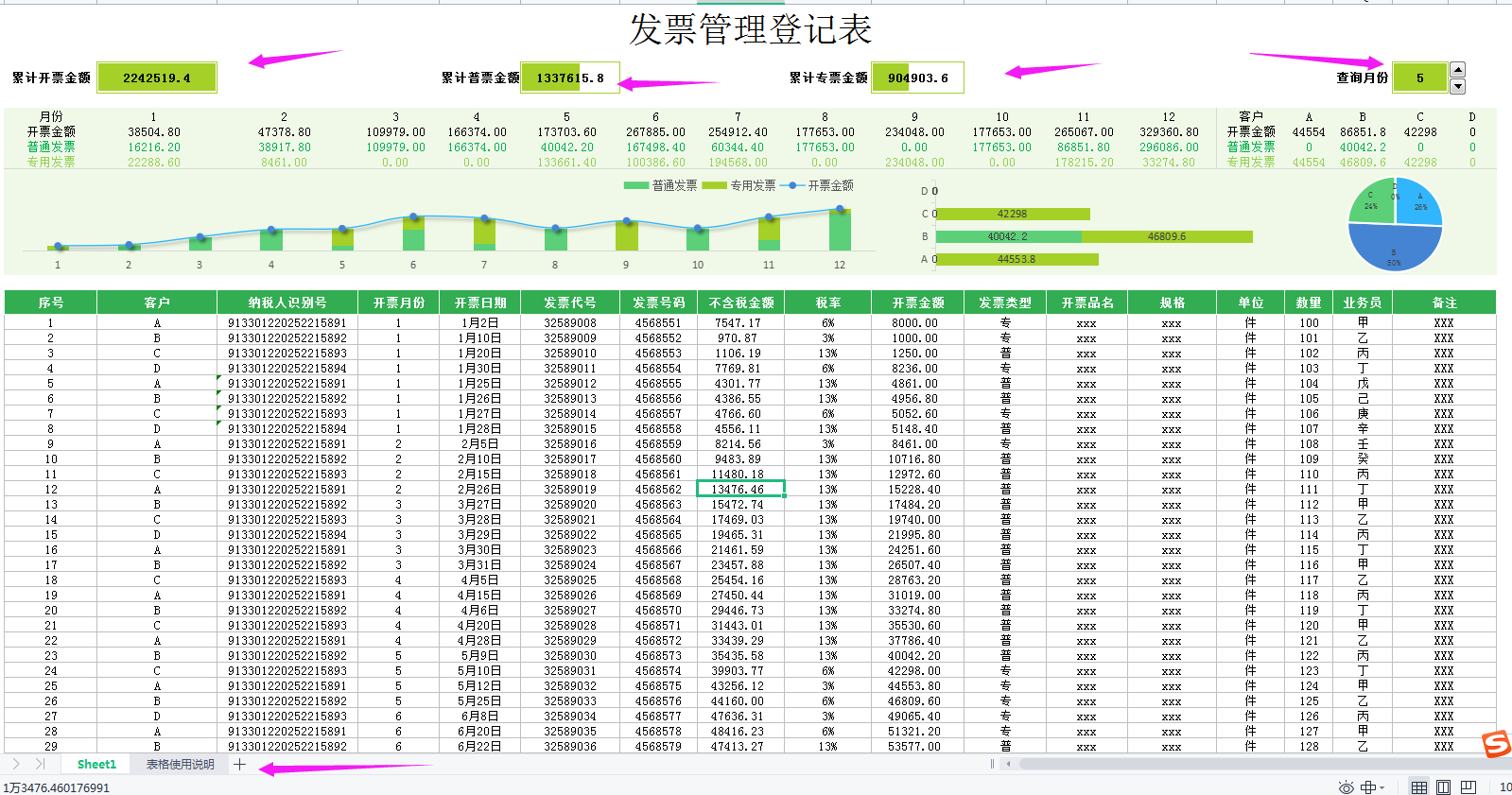Toggle eye protection mode icon
This screenshot has height=795, width=1512.
1346,786
